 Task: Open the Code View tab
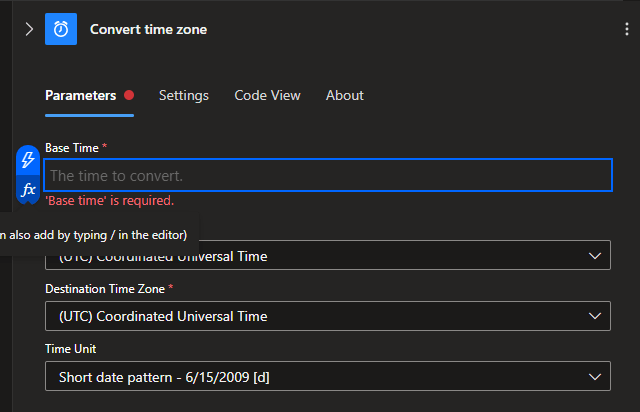(x=267, y=95)
